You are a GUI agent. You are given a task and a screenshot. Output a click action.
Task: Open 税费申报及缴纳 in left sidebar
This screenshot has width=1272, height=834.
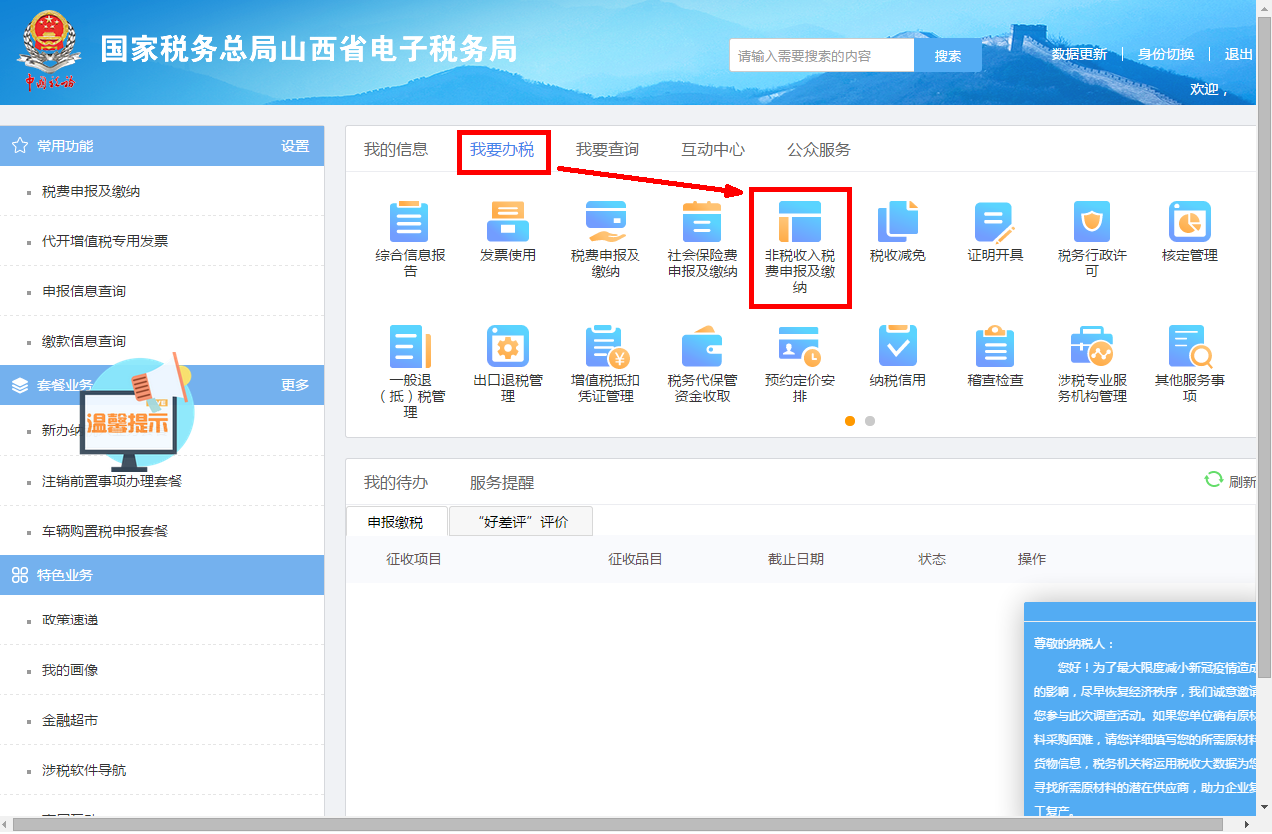click(91, 191)
